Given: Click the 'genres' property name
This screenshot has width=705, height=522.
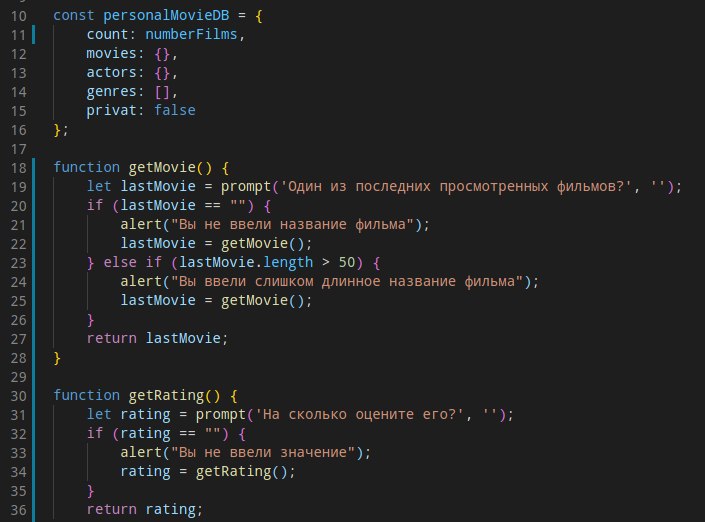Looking at the screenshot, I should pyautogui.click(x=112, y=91).
